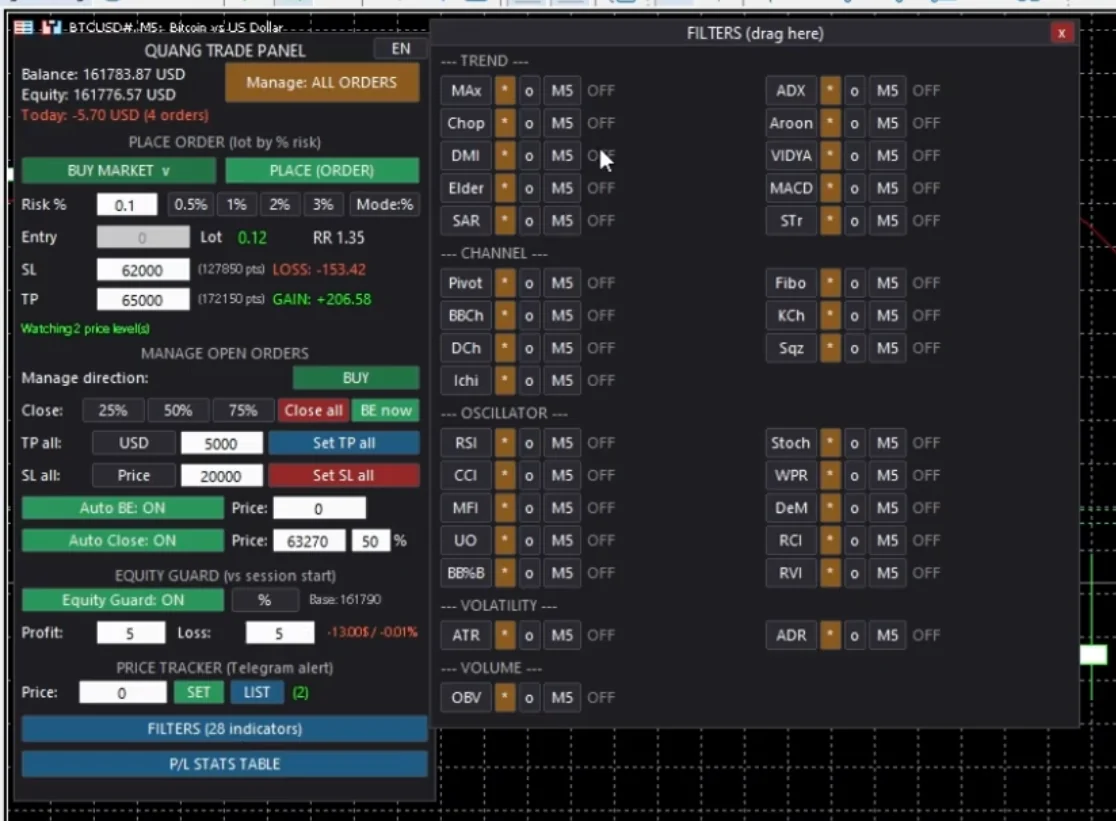1116x821 pixels.
Task: Switch Manage direction BUY button
Action: [x=356, y=378]
